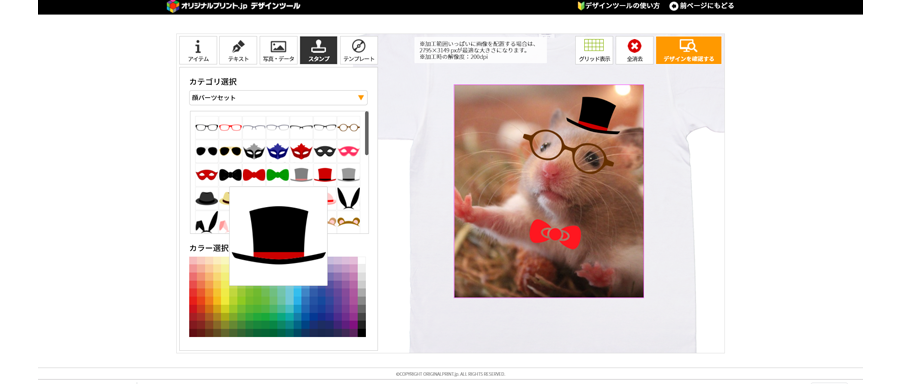Select the red crowned masquerade mask stamp

[x=301, y=151]
